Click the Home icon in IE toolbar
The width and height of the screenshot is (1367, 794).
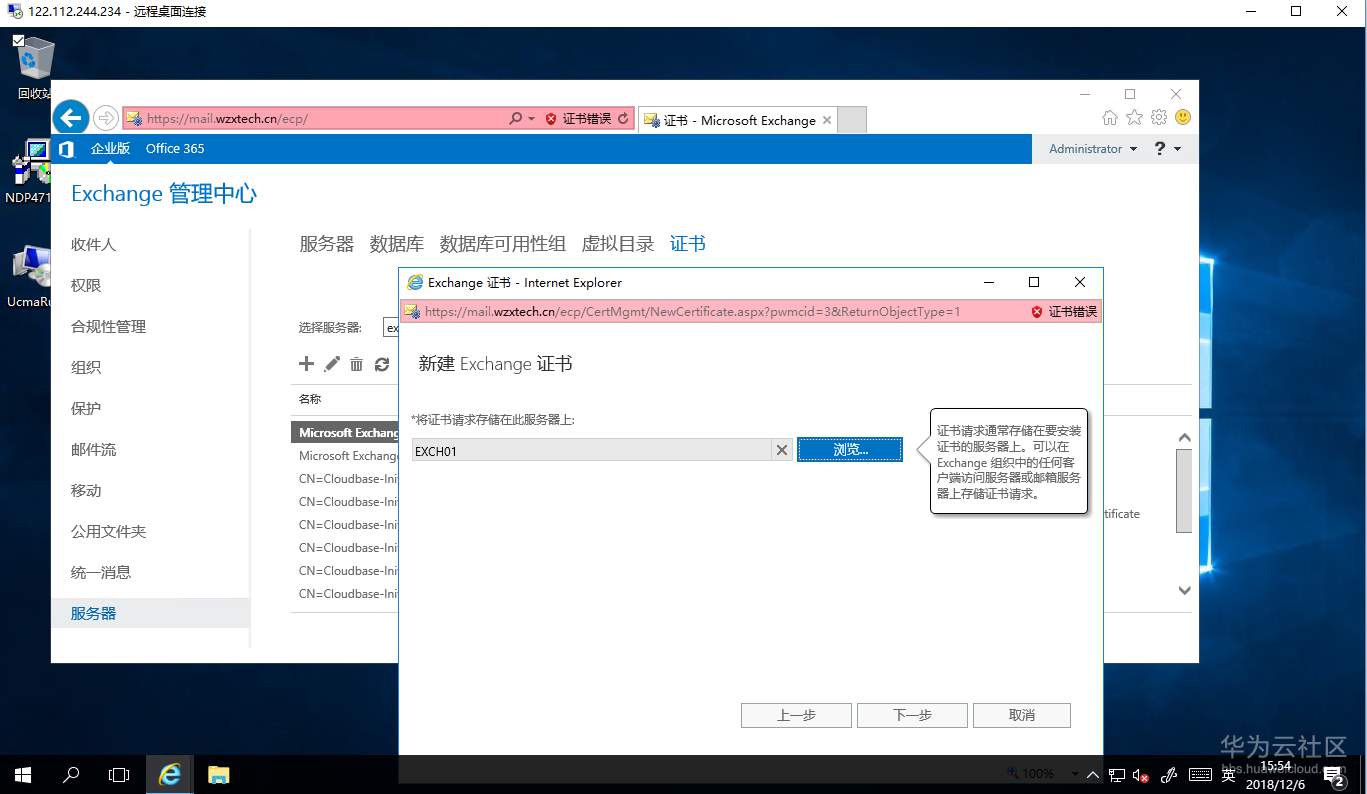(x=1109, y=117)
